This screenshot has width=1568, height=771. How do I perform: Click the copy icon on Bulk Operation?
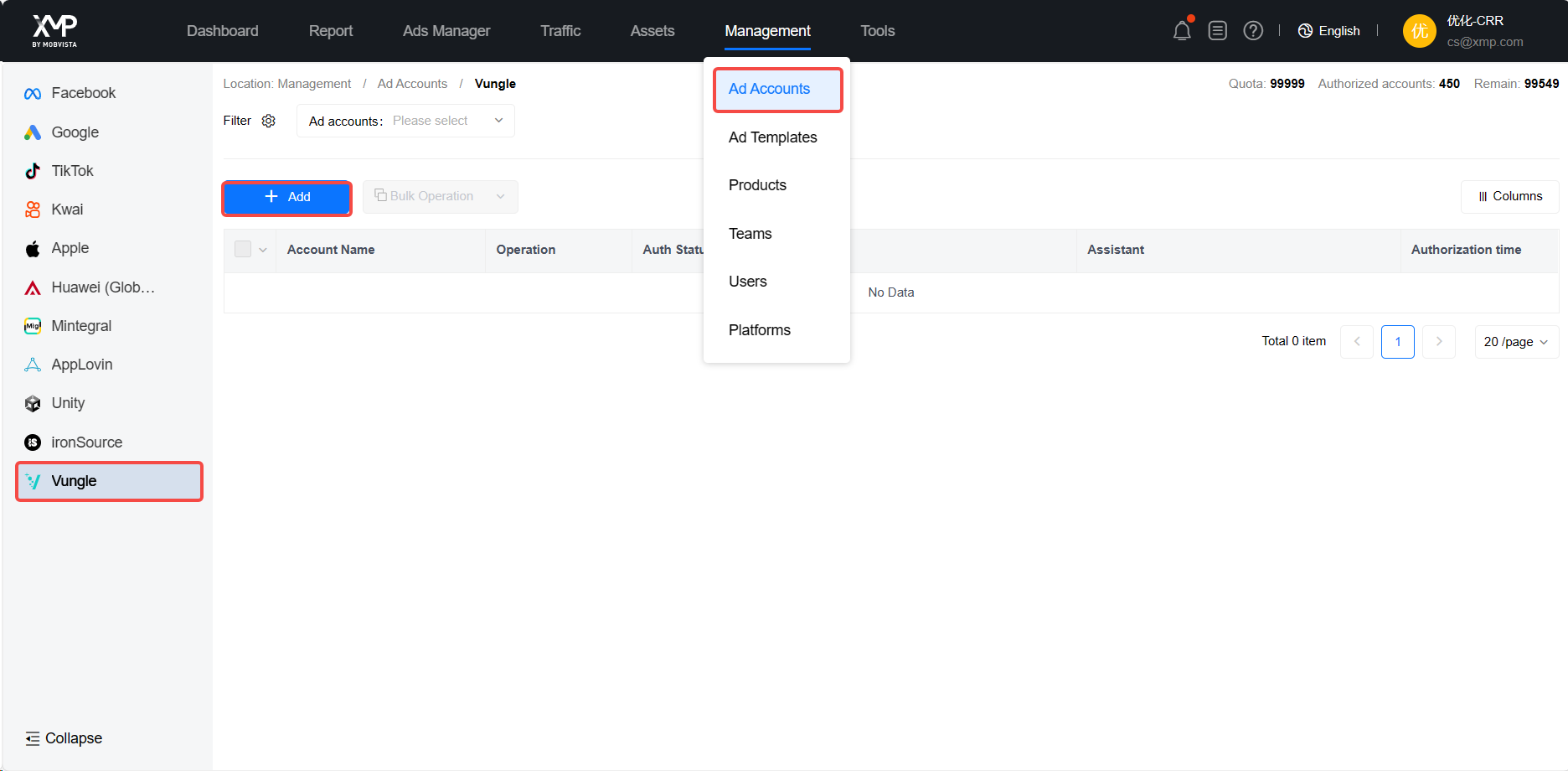pos(380,195)
